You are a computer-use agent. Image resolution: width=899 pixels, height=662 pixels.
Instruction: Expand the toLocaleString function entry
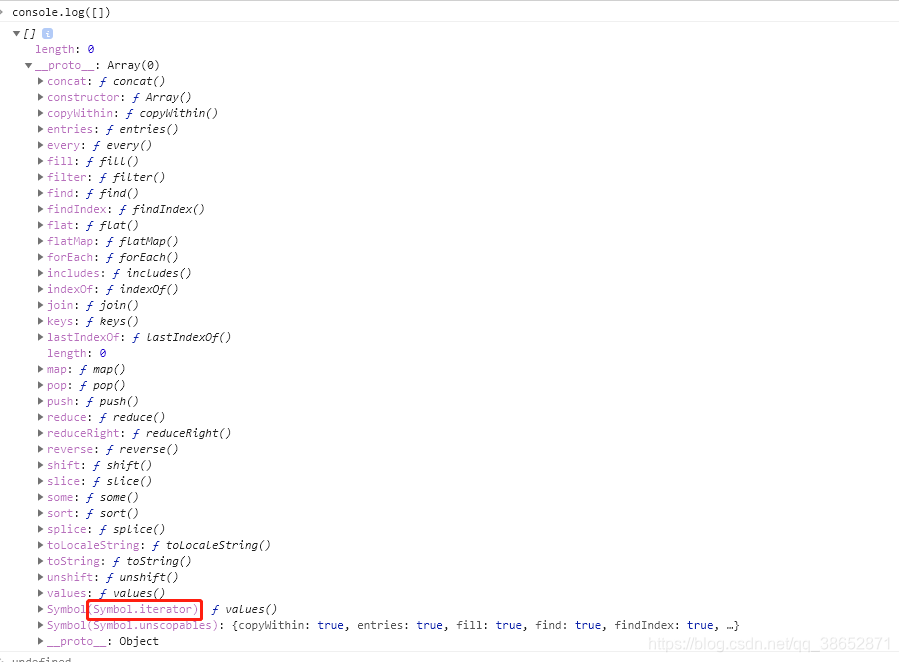pos(41,546)
